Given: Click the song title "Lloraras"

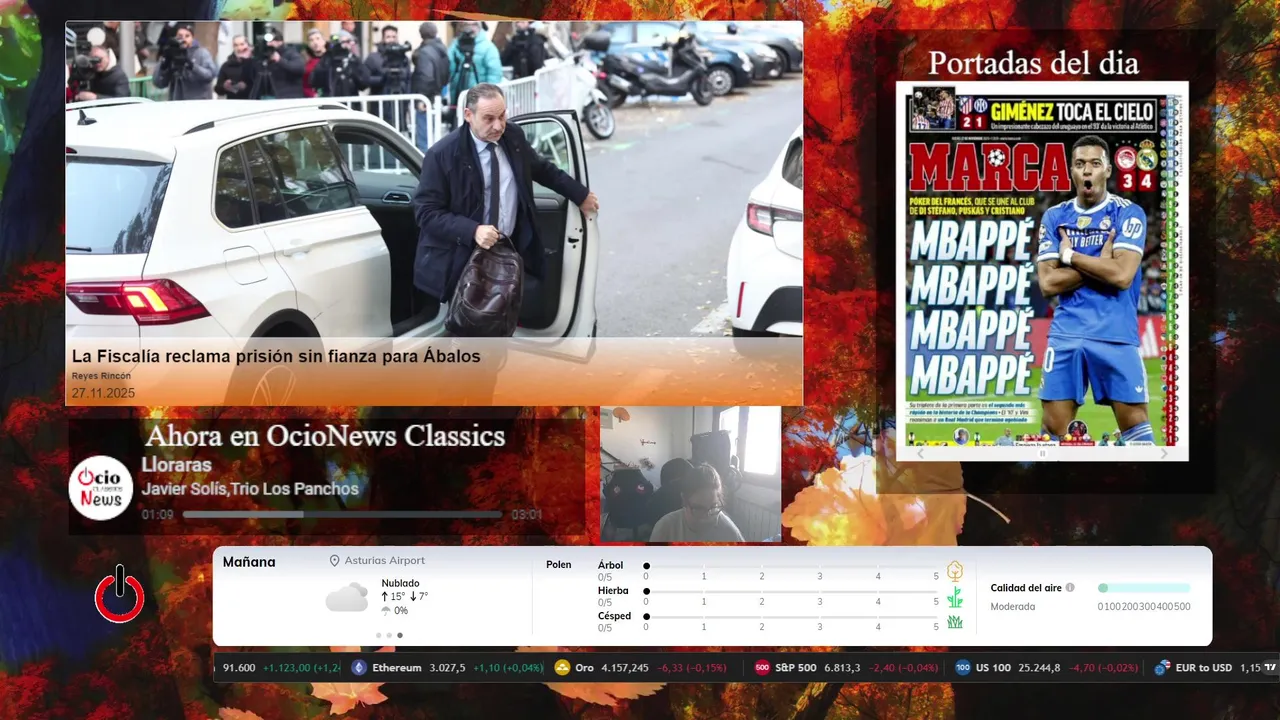Looking at the screenshot, I should [177, 465].
